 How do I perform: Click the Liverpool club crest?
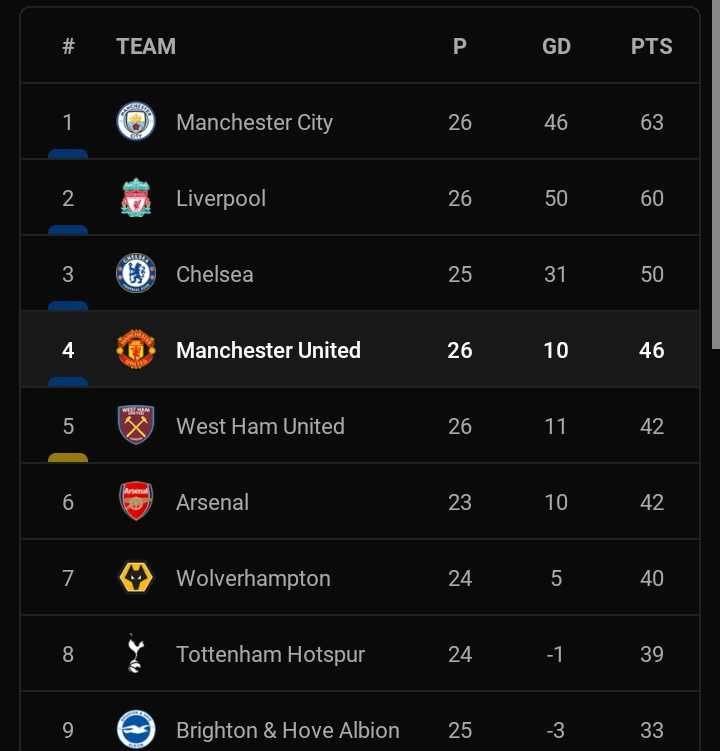[x=136, y=197]
